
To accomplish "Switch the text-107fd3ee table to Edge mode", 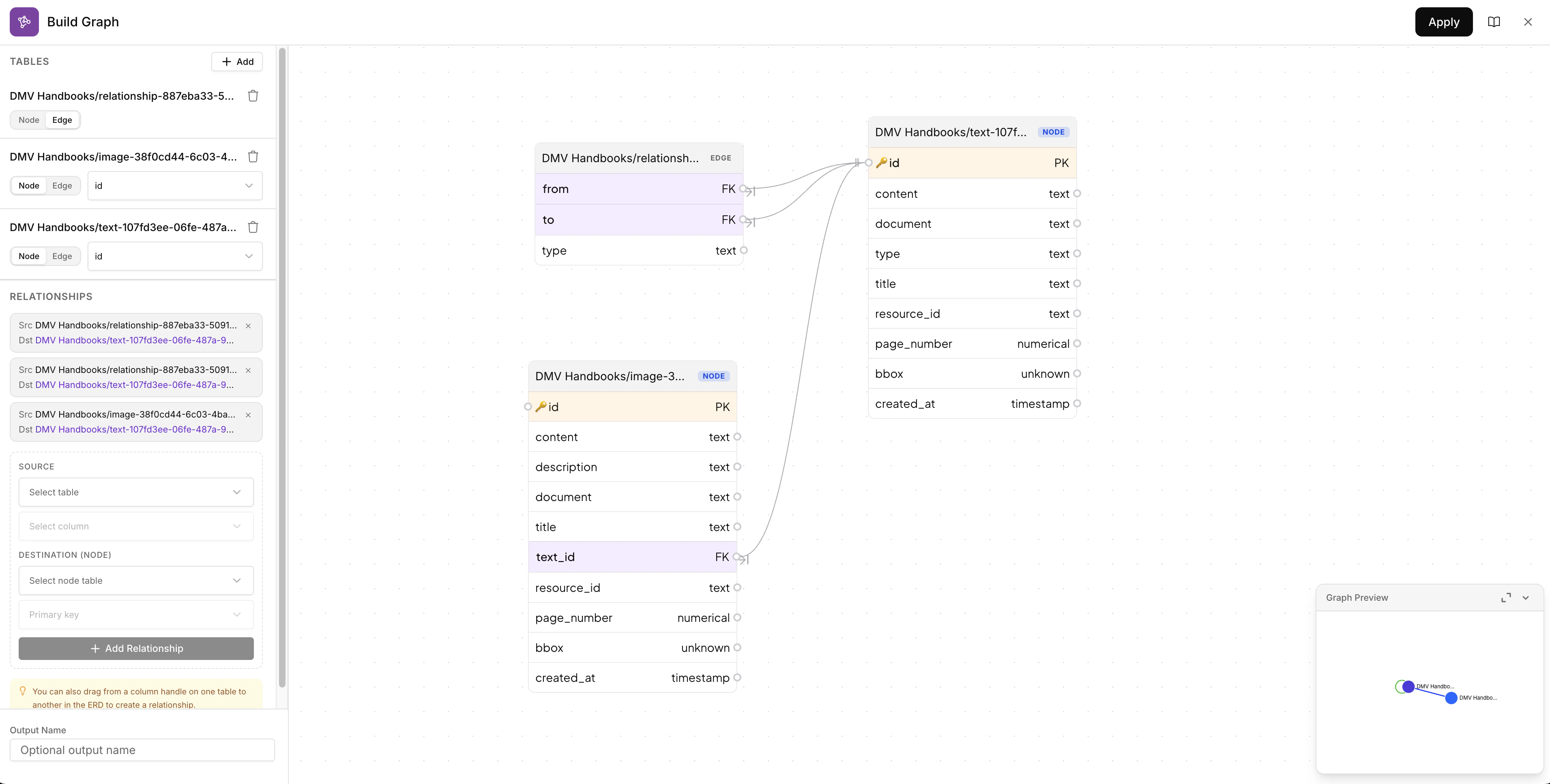I will tap(61, 256).
